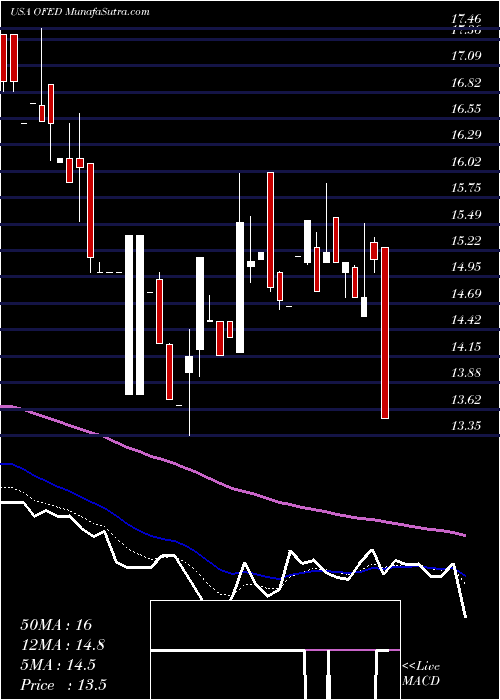500x700 pixels.
Task: Click the 'USA OFED MunafaSutra.com' chart title
Action: point(79,12)
